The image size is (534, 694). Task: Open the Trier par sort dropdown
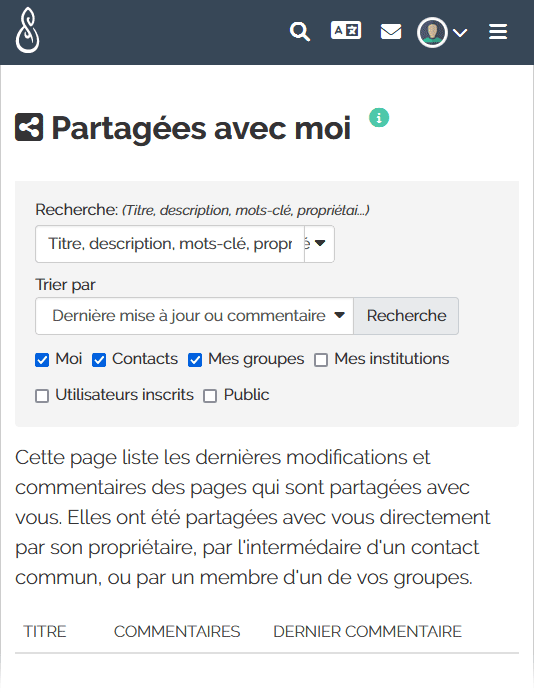[195, 316]
